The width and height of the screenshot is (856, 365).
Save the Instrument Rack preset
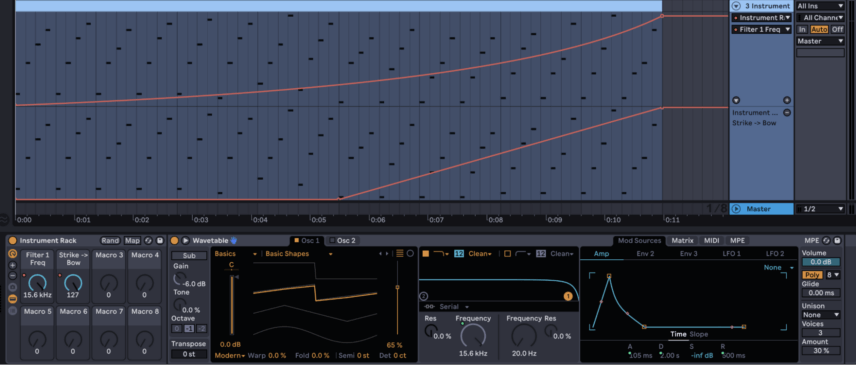(x=159, y=241)
